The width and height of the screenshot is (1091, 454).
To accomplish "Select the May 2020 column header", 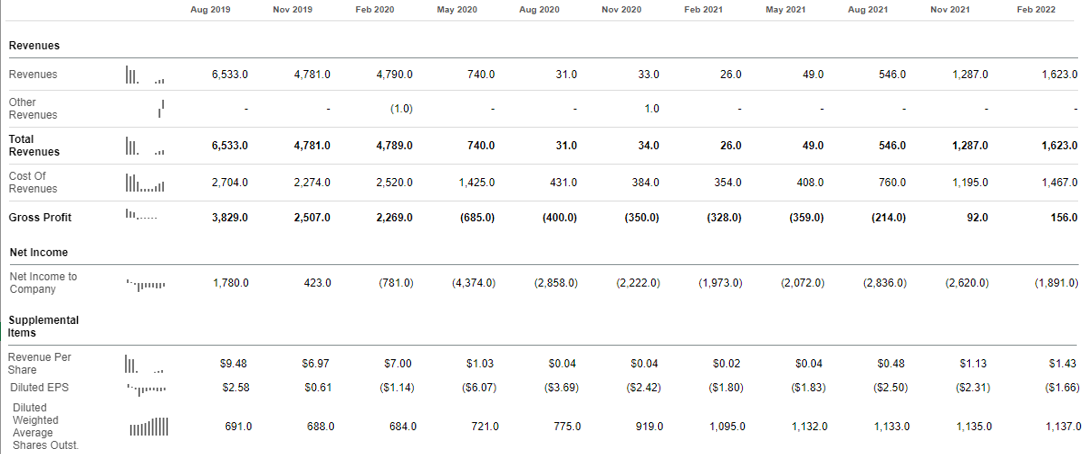I will click(x=457, y=9).
